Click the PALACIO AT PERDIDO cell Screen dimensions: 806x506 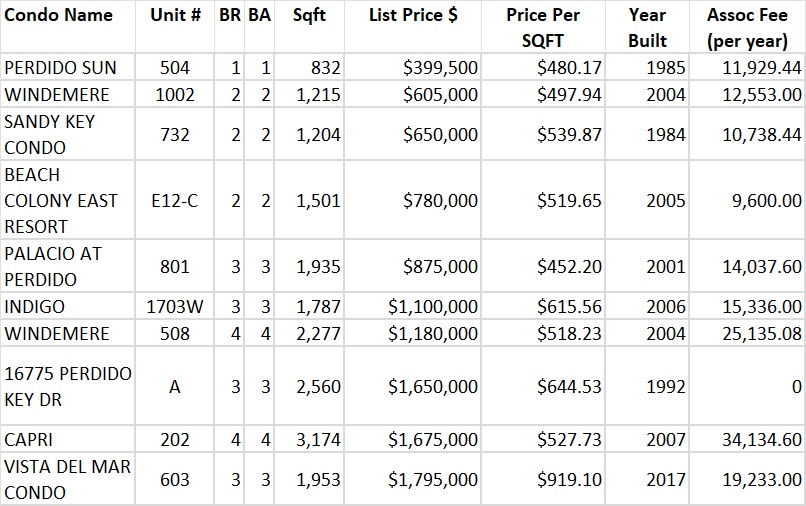pos(53,266)
